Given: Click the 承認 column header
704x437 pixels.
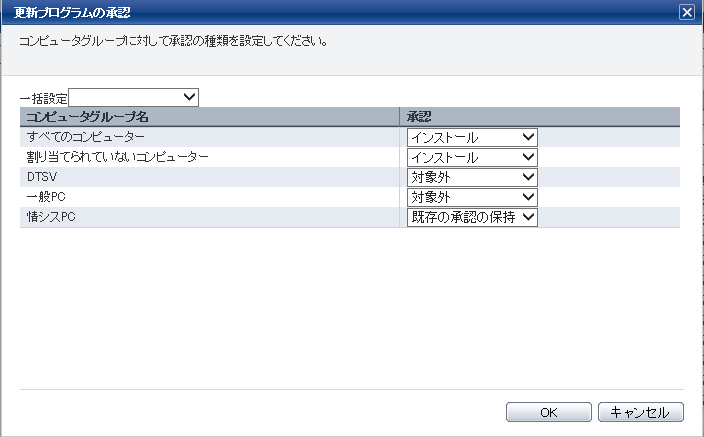Looking at the screenshot, I should pos(540,117).
